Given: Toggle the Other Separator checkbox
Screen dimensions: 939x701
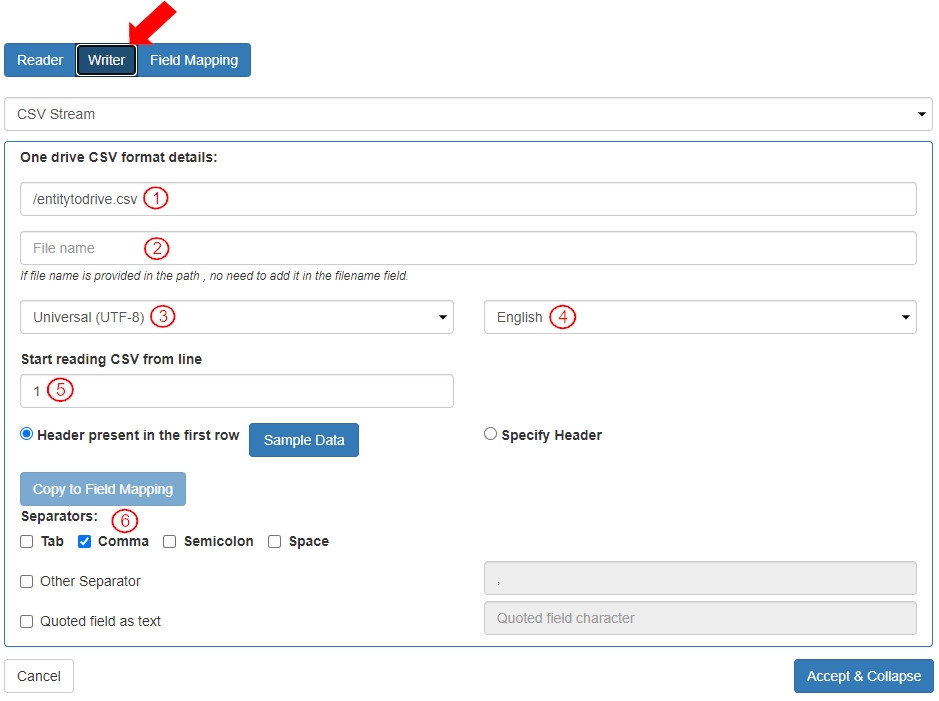Looking at the screenshot, I should click(x=27, y=581).
